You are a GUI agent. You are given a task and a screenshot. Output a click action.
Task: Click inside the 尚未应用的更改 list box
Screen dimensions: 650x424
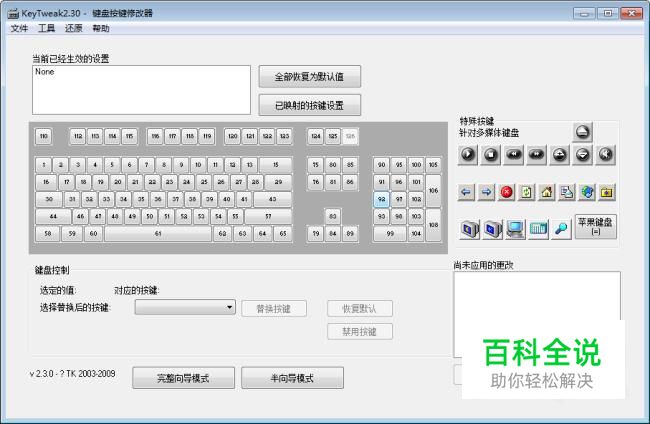[x=537, y=314]
